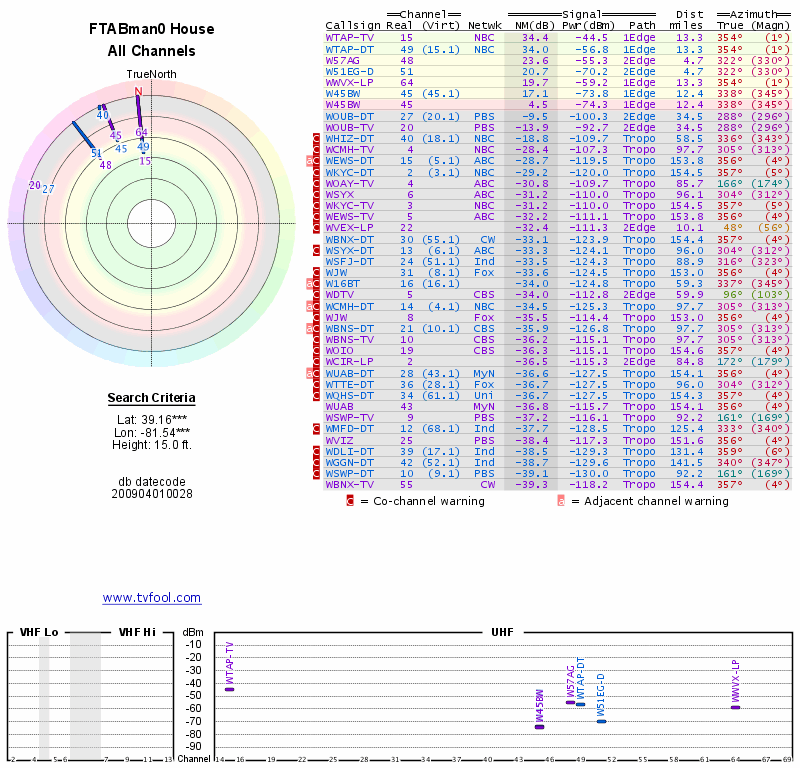Click the adjacent-channel warning badge beside WUAB-DT

coord(310,374)
